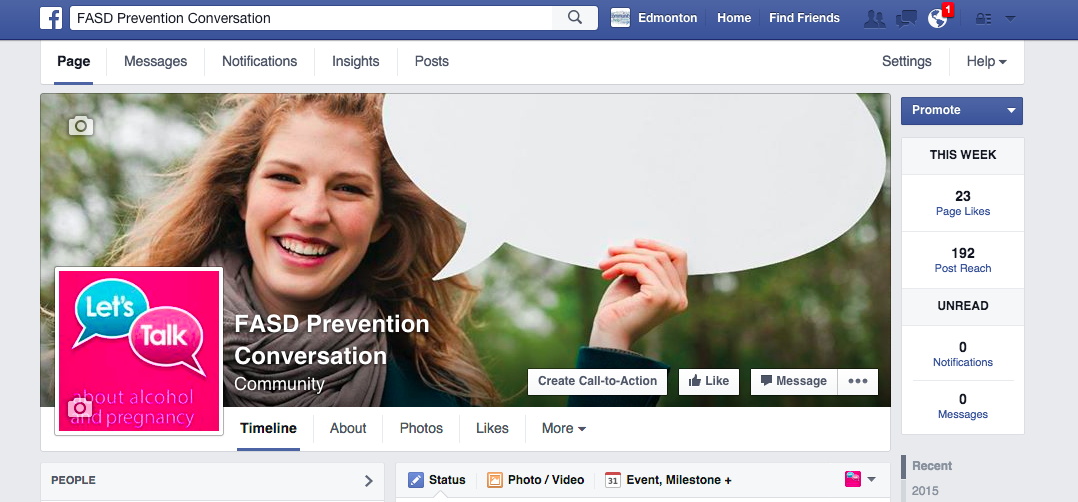Viewport: 1078px width, 502px height.
Task: Open the globe notifications icon
Action: (x=937, y=18)
